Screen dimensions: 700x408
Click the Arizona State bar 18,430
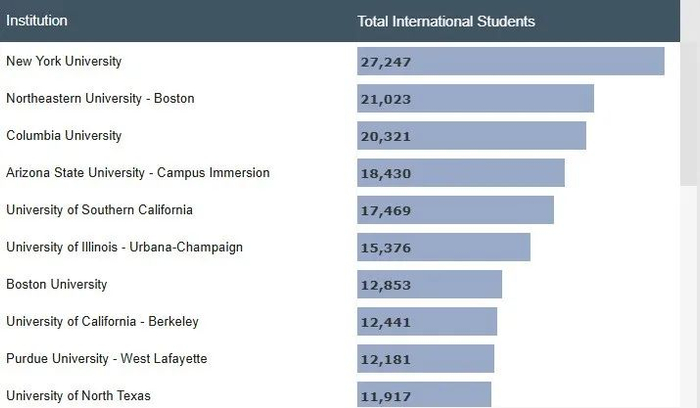pos(460,173)
